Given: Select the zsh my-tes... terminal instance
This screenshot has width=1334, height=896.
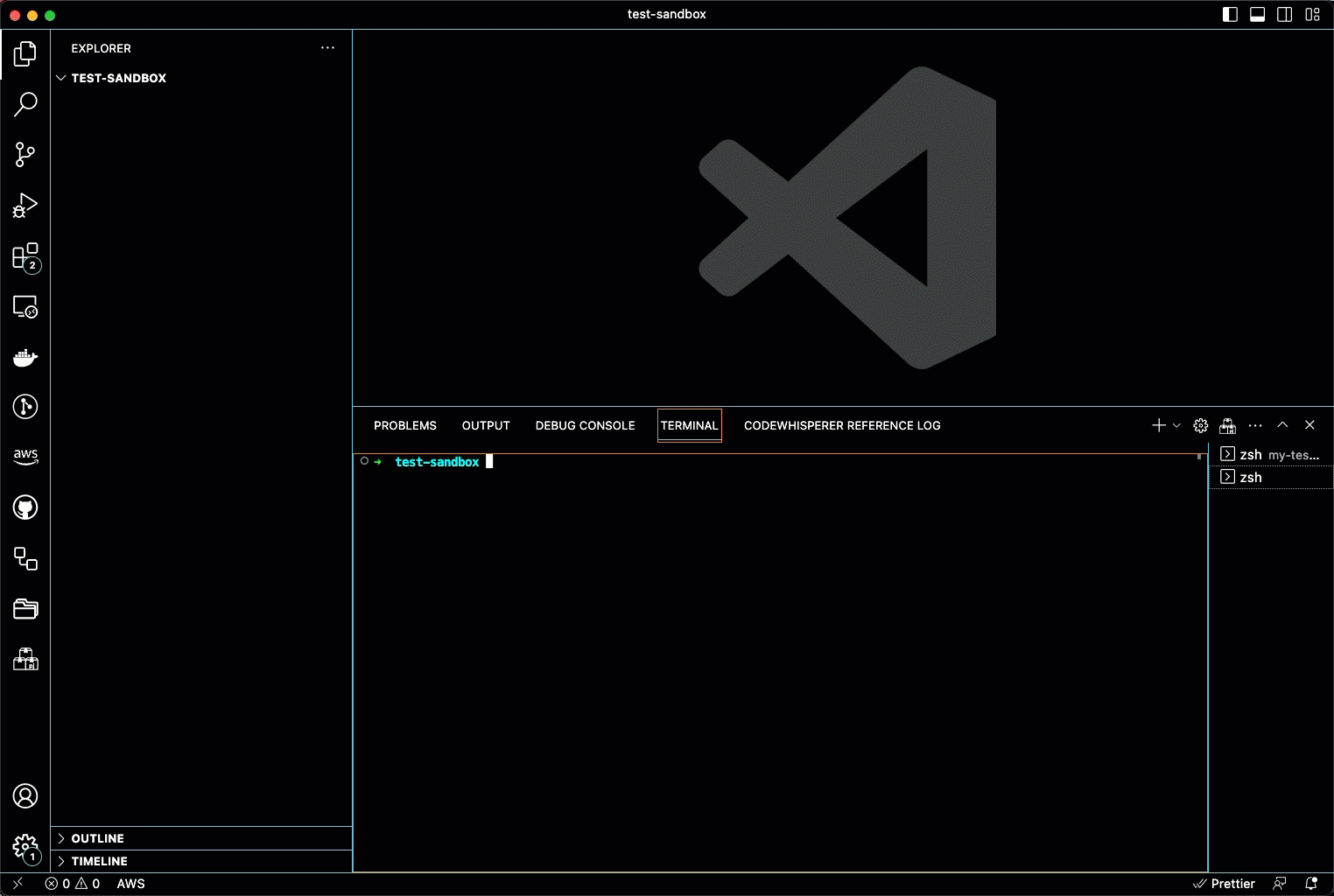Looking at the screenshot, I should point(1271,454).
